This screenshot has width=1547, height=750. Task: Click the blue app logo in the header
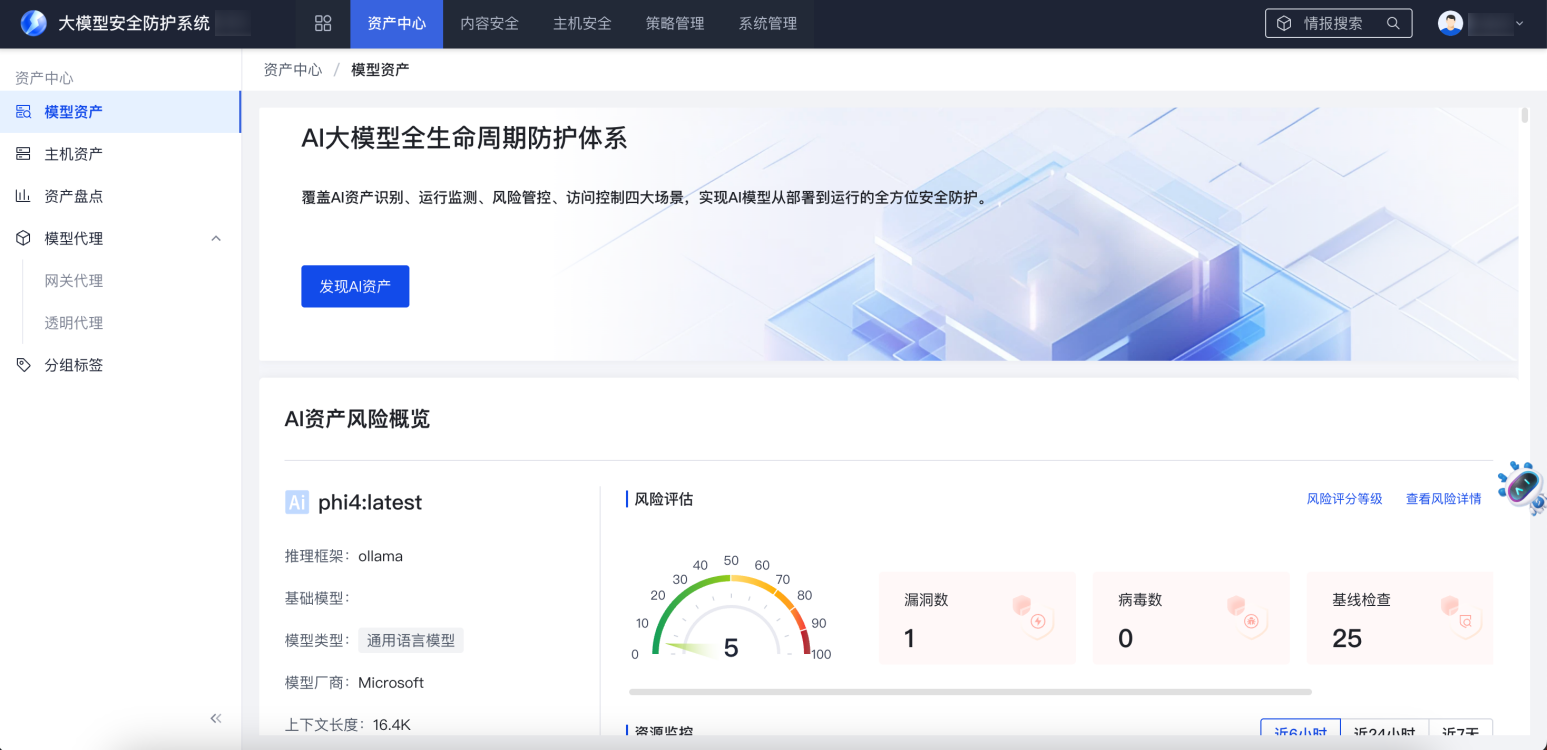pyautogui.click(x=34, y=23)
